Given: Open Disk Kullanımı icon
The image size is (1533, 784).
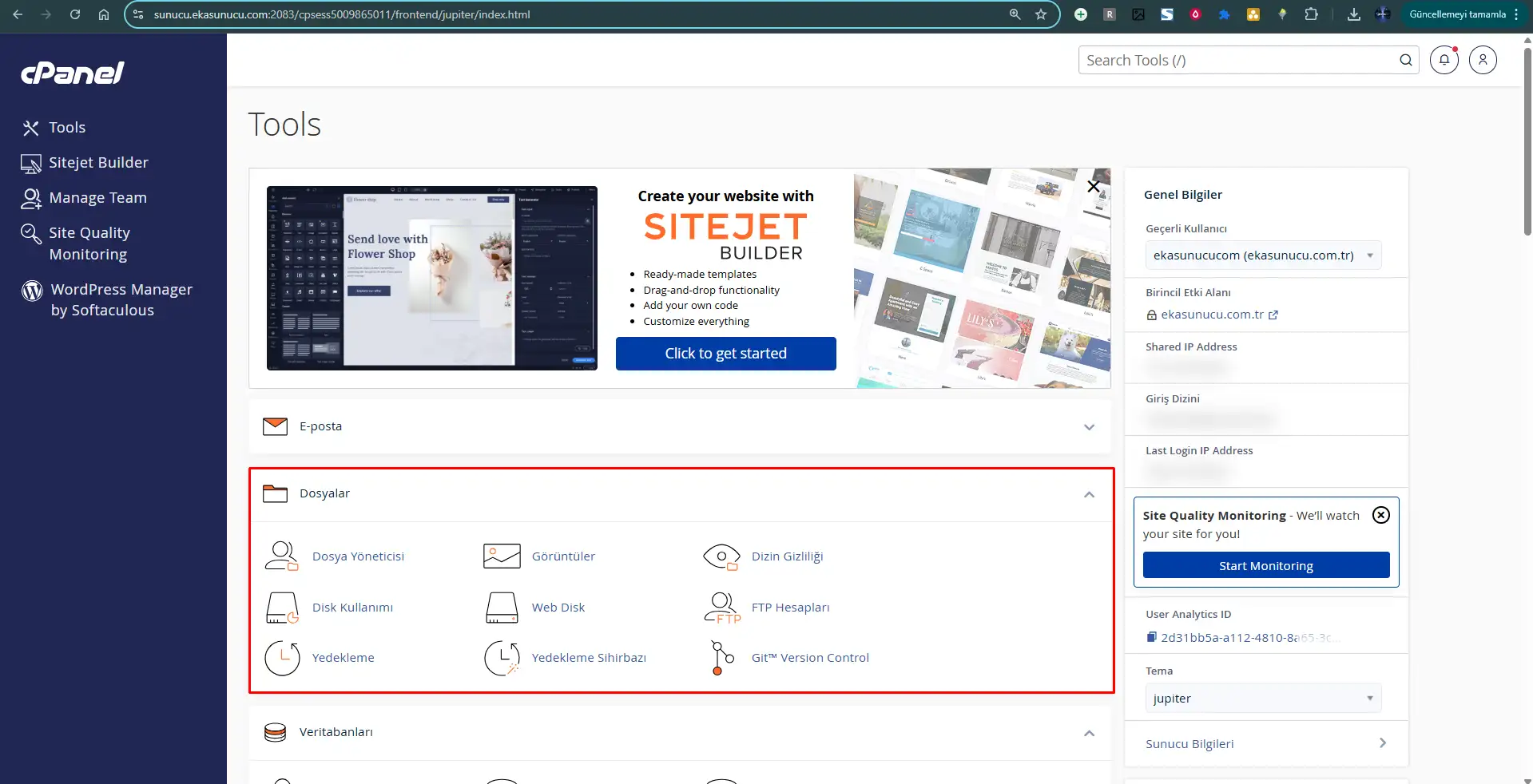Looking at the screenshot, I should (x=281, y=608).
